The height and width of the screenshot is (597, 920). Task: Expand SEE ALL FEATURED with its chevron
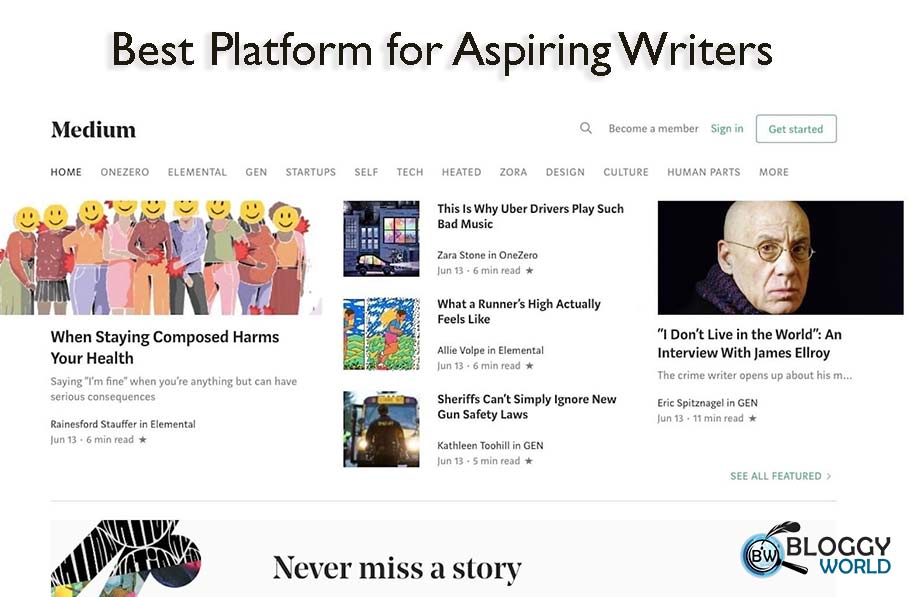click(x=778, y=476)
